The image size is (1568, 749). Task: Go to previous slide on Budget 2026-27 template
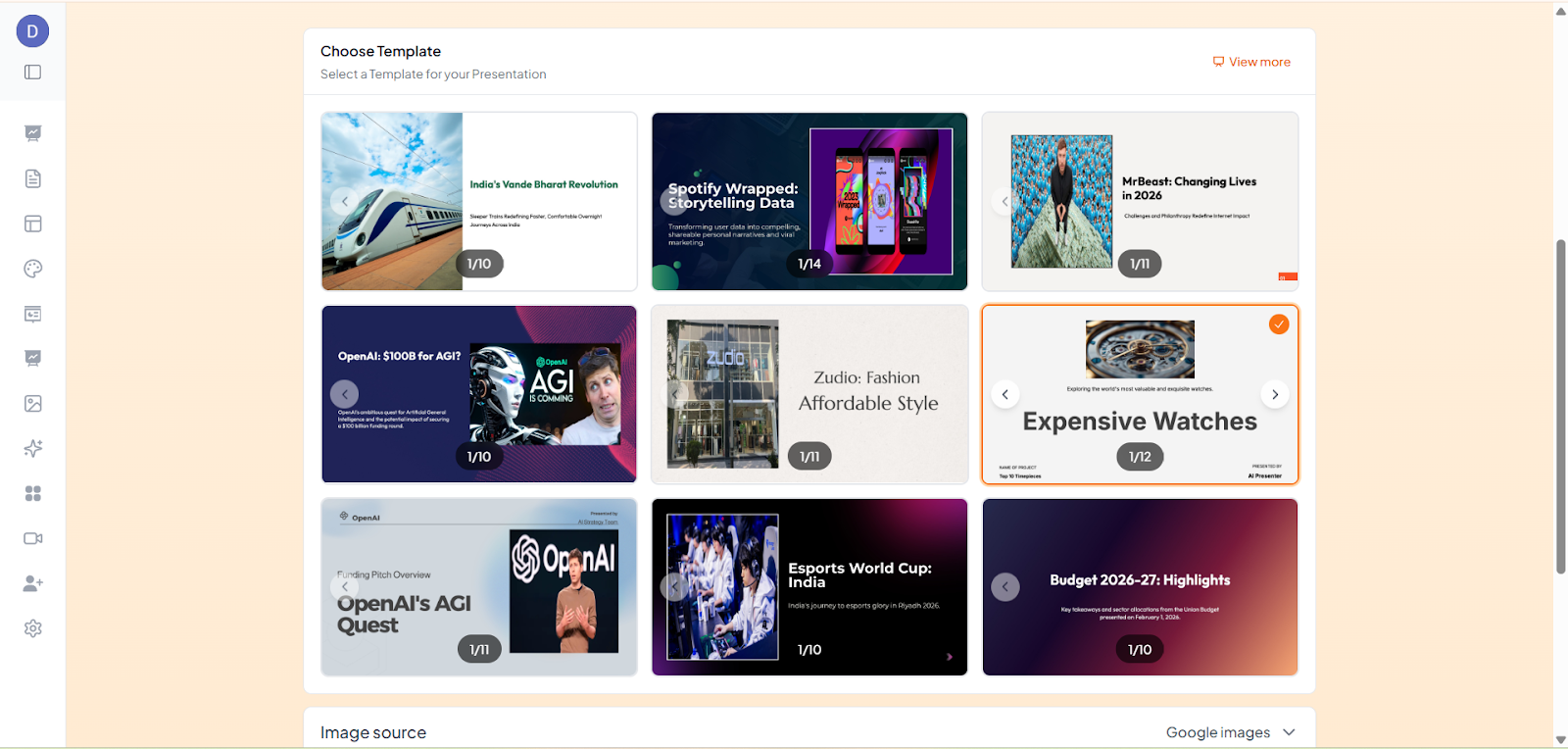click(1004, 587)
